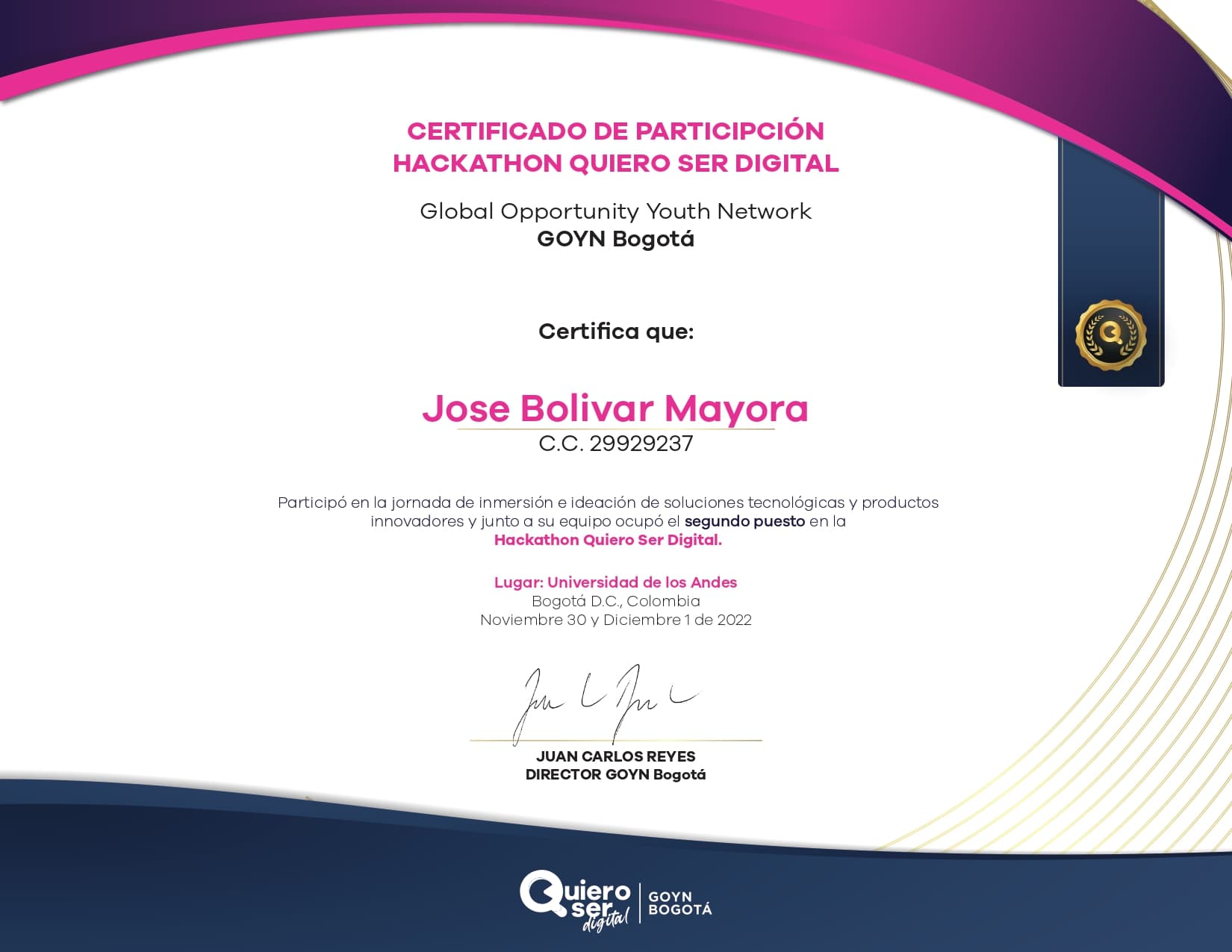Click pink 'Hackathon Quiero Ser Digital.' text
Viewport: 1232px width, 952px height.
coord(608,540)
